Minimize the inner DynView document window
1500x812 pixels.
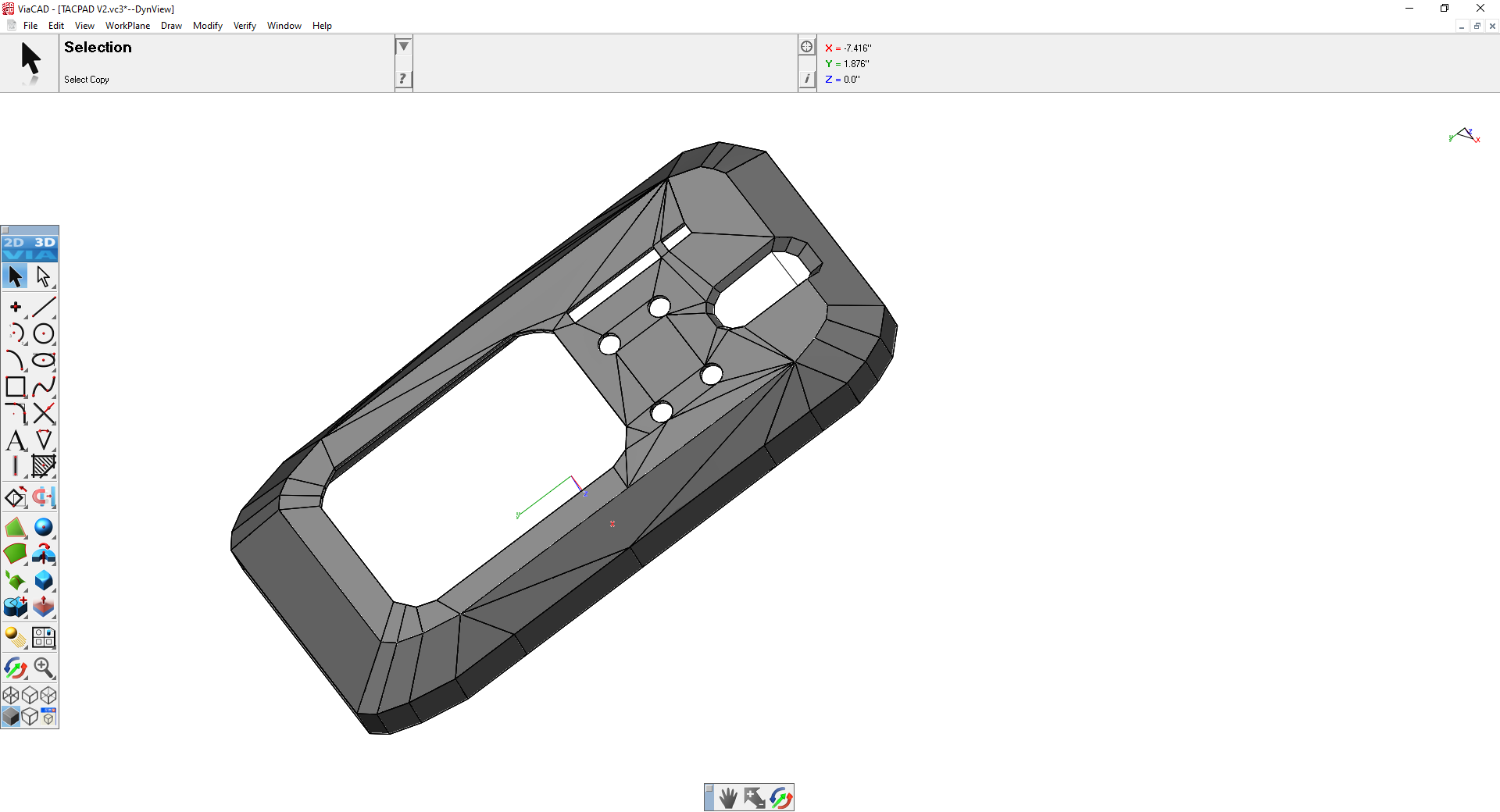click(x=1461, y=26)
